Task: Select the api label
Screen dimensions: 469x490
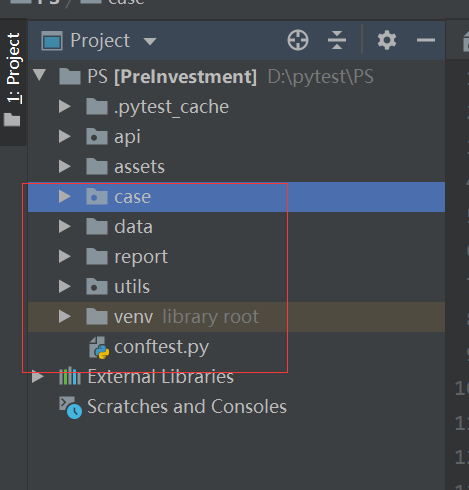Action: 127,137
